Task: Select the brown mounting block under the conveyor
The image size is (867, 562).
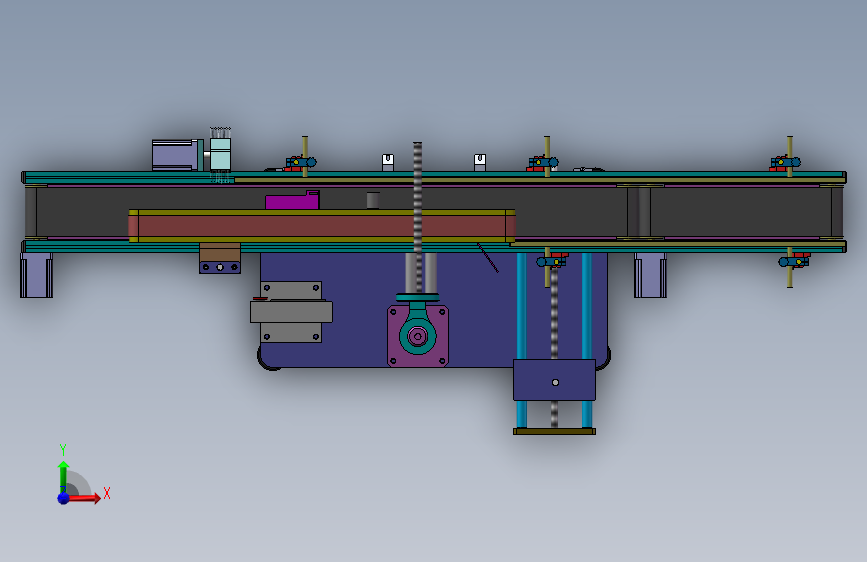Action: point(220,252)
